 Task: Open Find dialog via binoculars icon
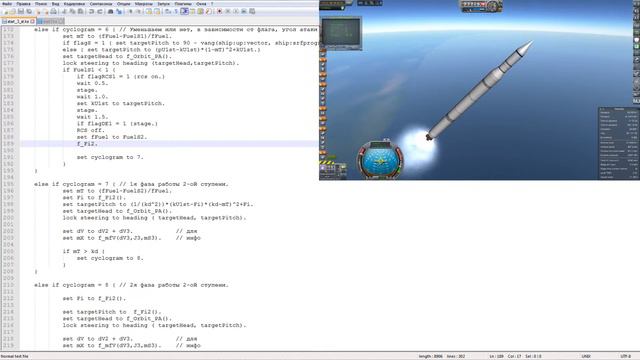(110, 11)
